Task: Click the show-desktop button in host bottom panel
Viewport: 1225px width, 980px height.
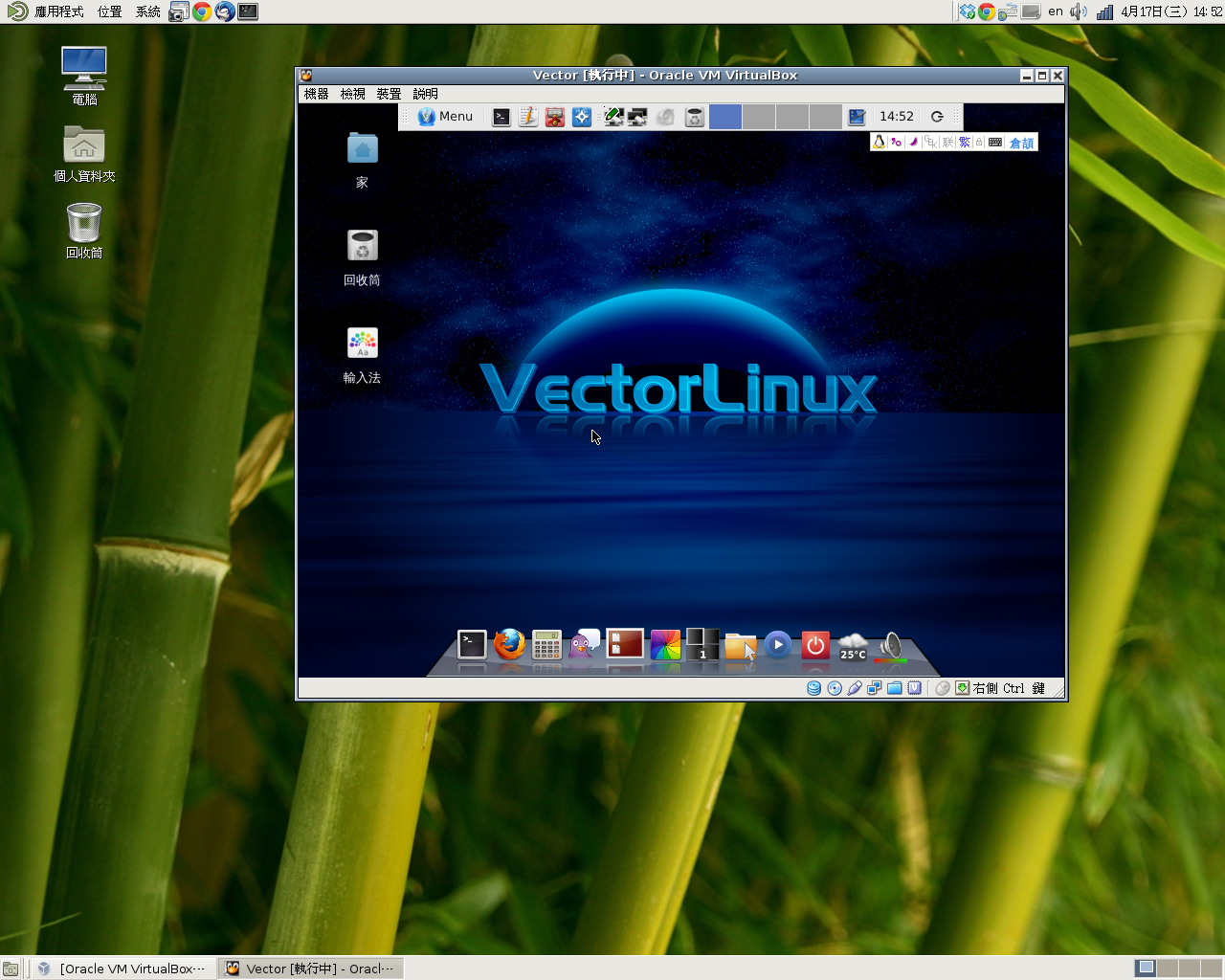Action: pos(11,969)
